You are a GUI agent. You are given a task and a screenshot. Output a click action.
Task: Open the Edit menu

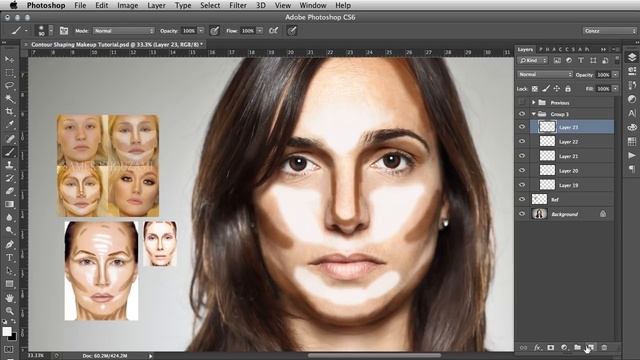[102, 5]
